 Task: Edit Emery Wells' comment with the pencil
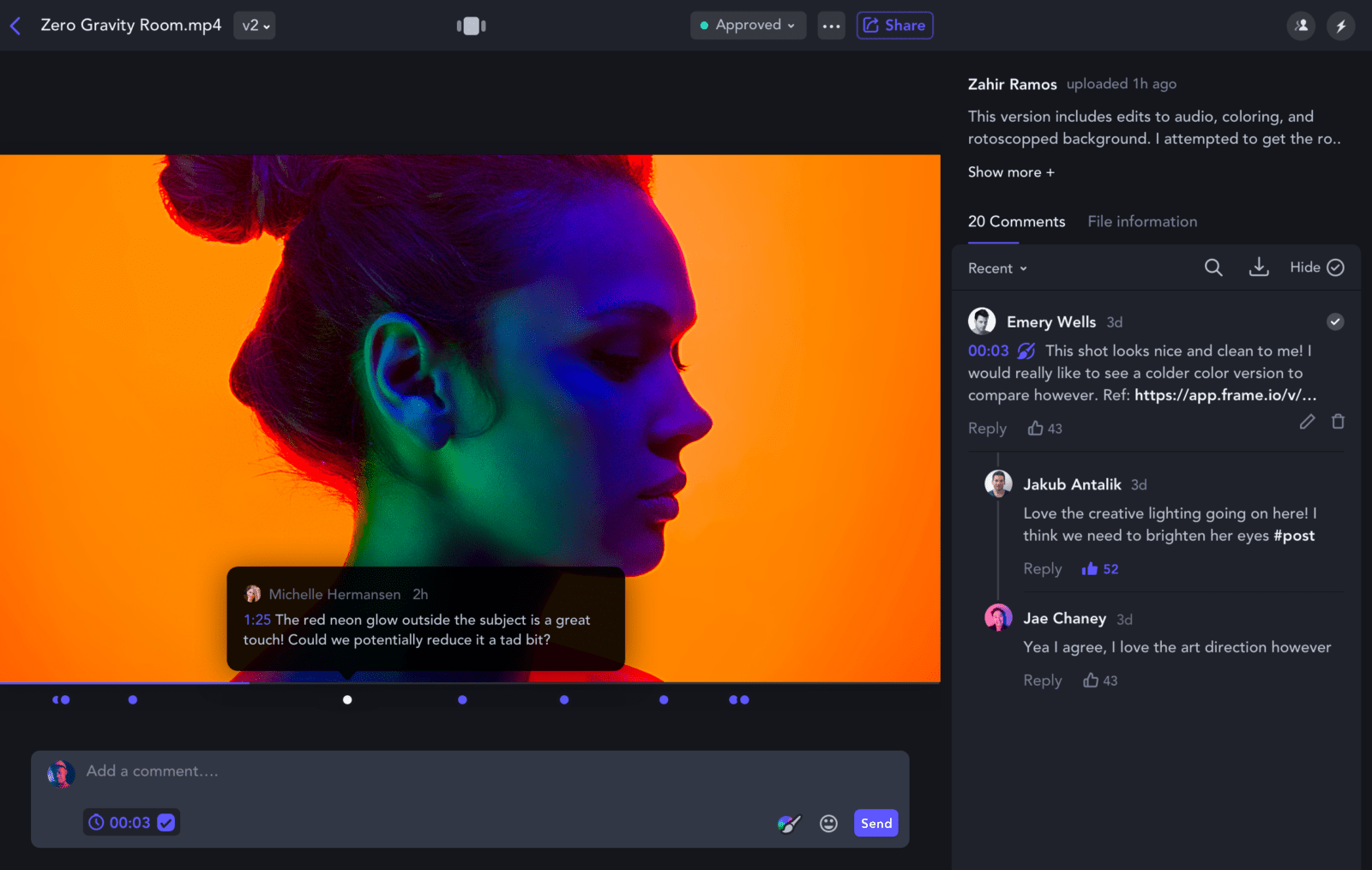point(1307,422)
